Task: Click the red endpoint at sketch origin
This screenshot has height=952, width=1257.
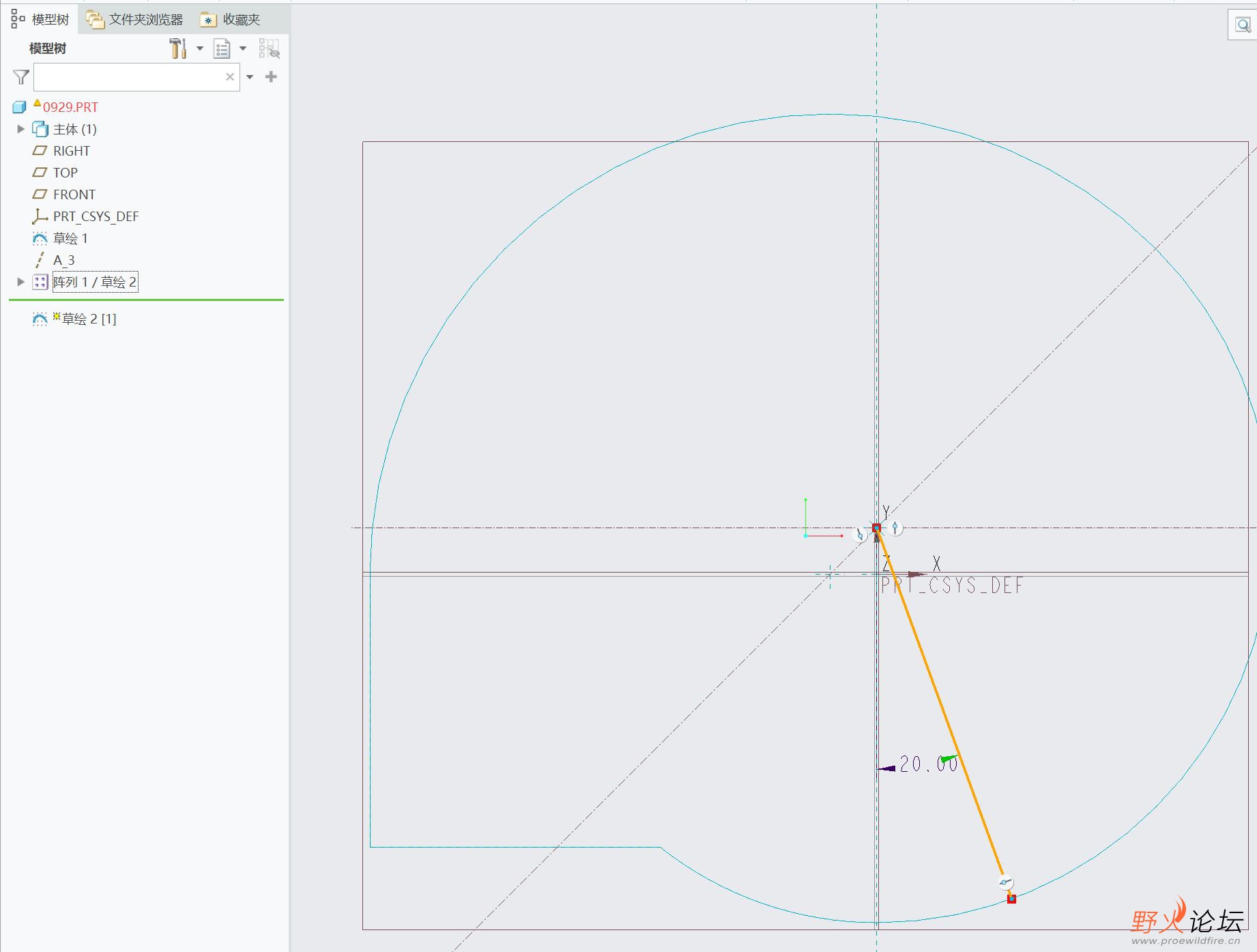Action: (x=876, y=528)
